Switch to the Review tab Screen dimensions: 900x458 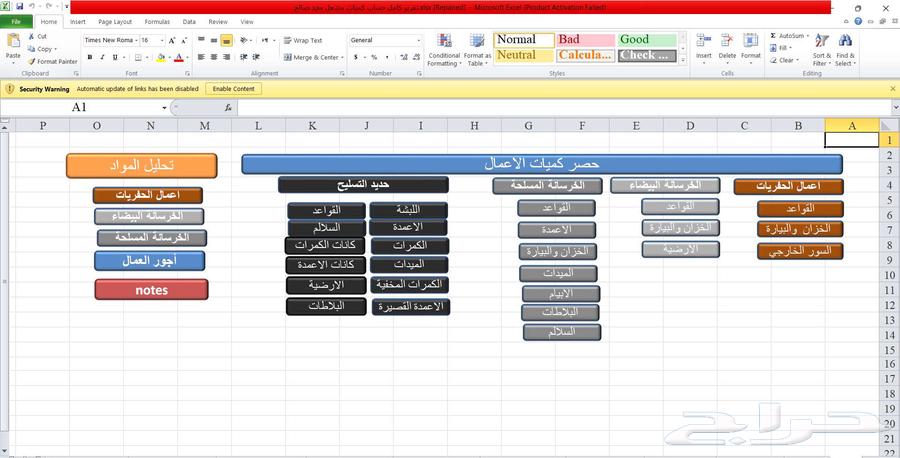(x=218, y=22)
